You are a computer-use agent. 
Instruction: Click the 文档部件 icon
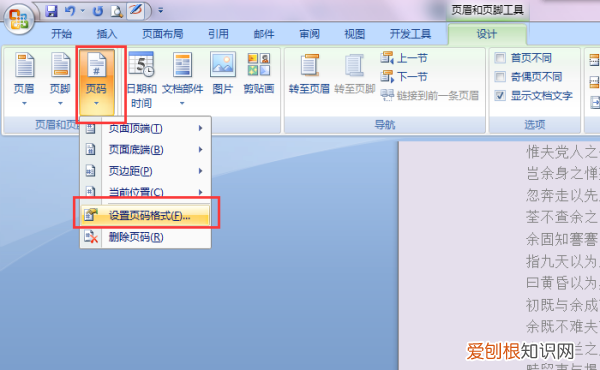[183, 65]
